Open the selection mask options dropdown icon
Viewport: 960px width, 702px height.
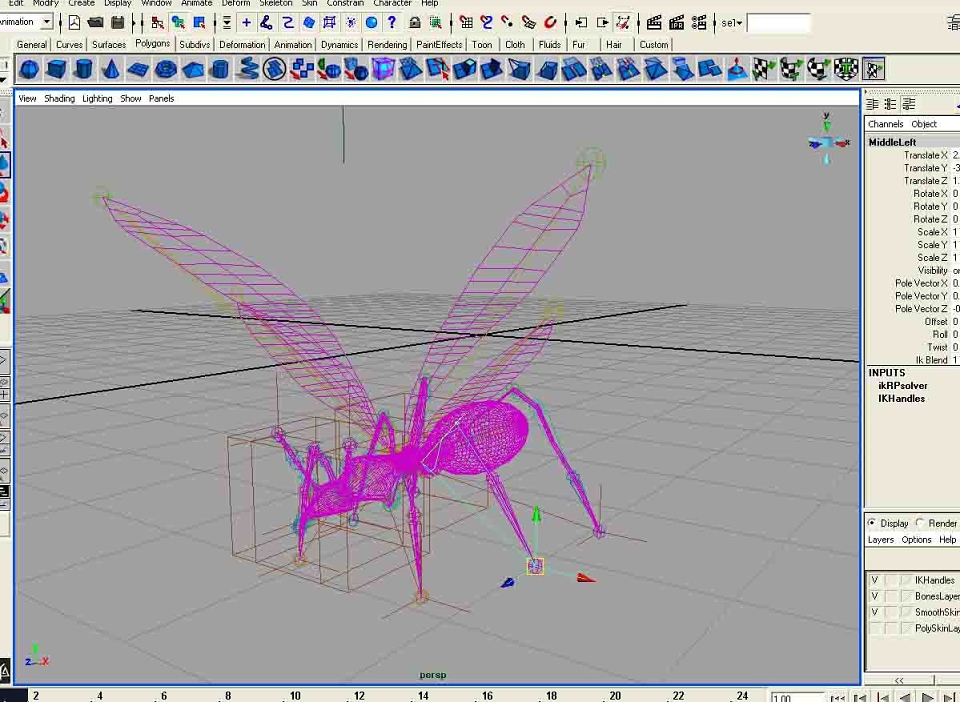pos(227,23)
